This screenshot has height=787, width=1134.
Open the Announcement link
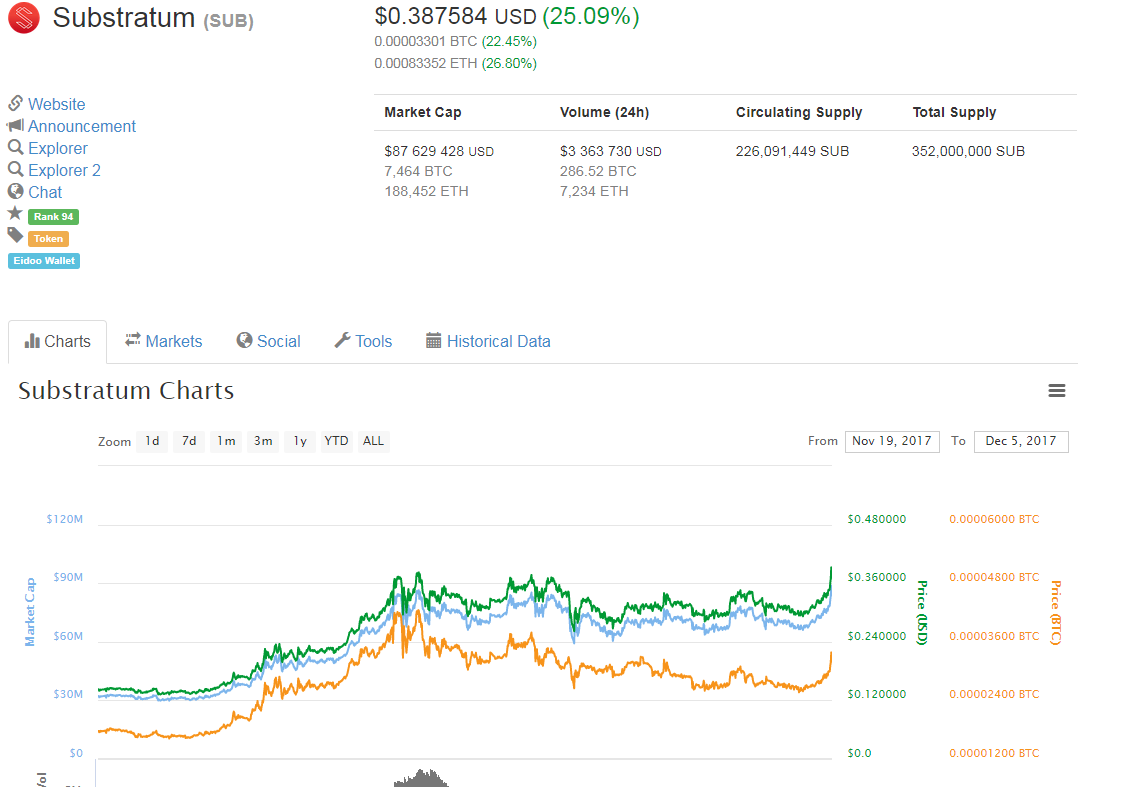82,126
